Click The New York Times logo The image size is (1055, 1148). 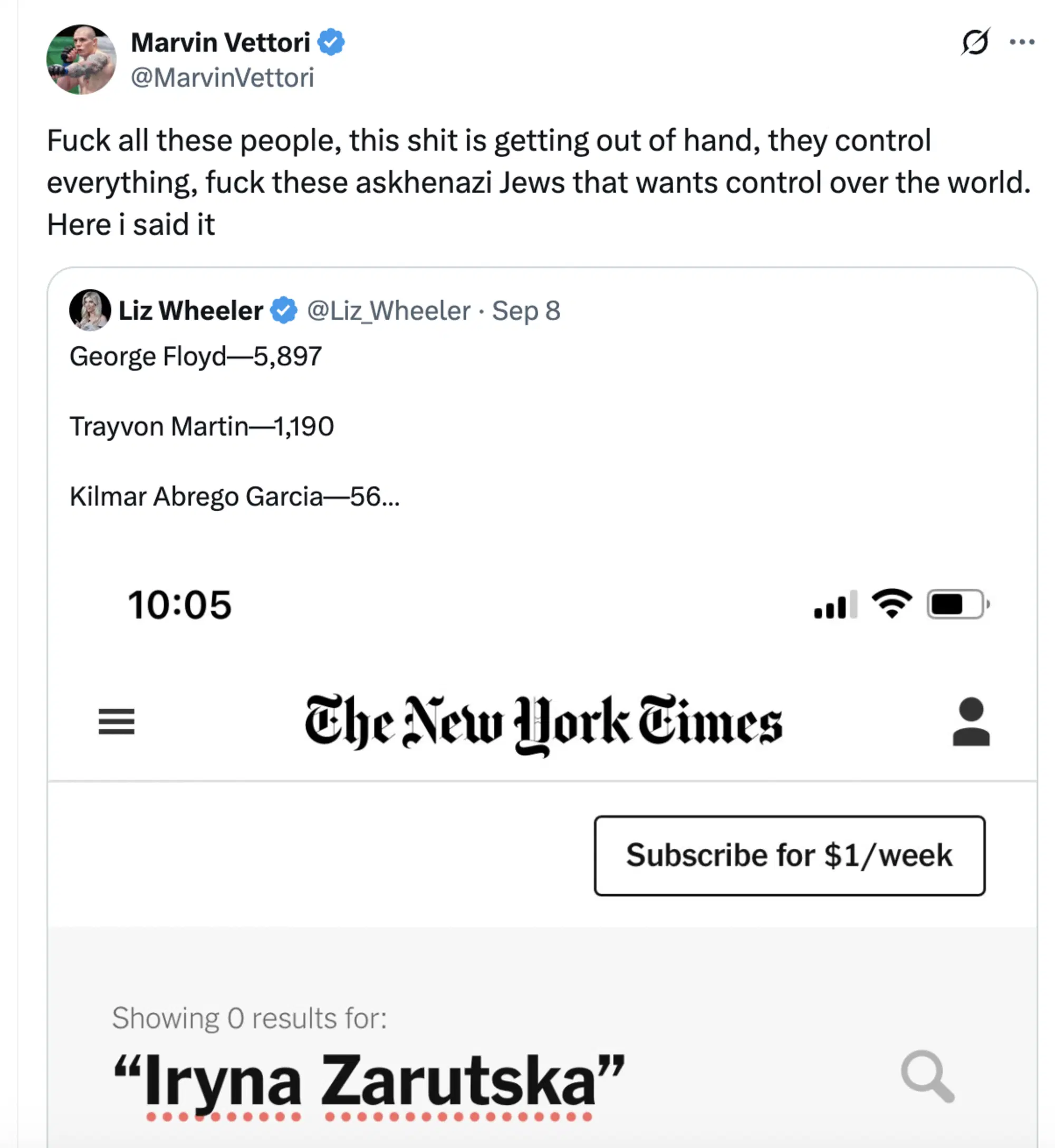[543, 723]
